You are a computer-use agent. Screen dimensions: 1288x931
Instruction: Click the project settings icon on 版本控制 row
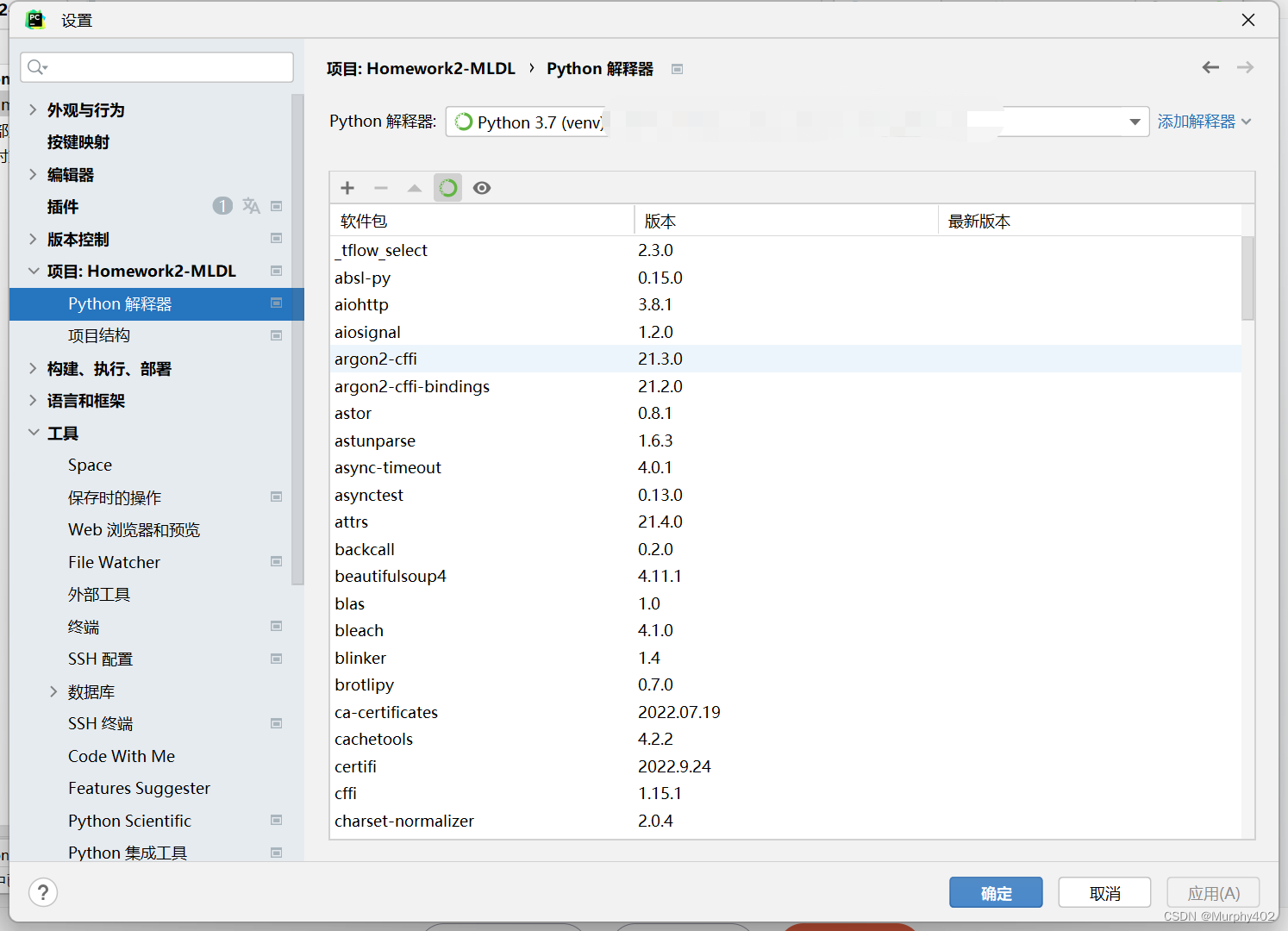(x=277, y=239)
